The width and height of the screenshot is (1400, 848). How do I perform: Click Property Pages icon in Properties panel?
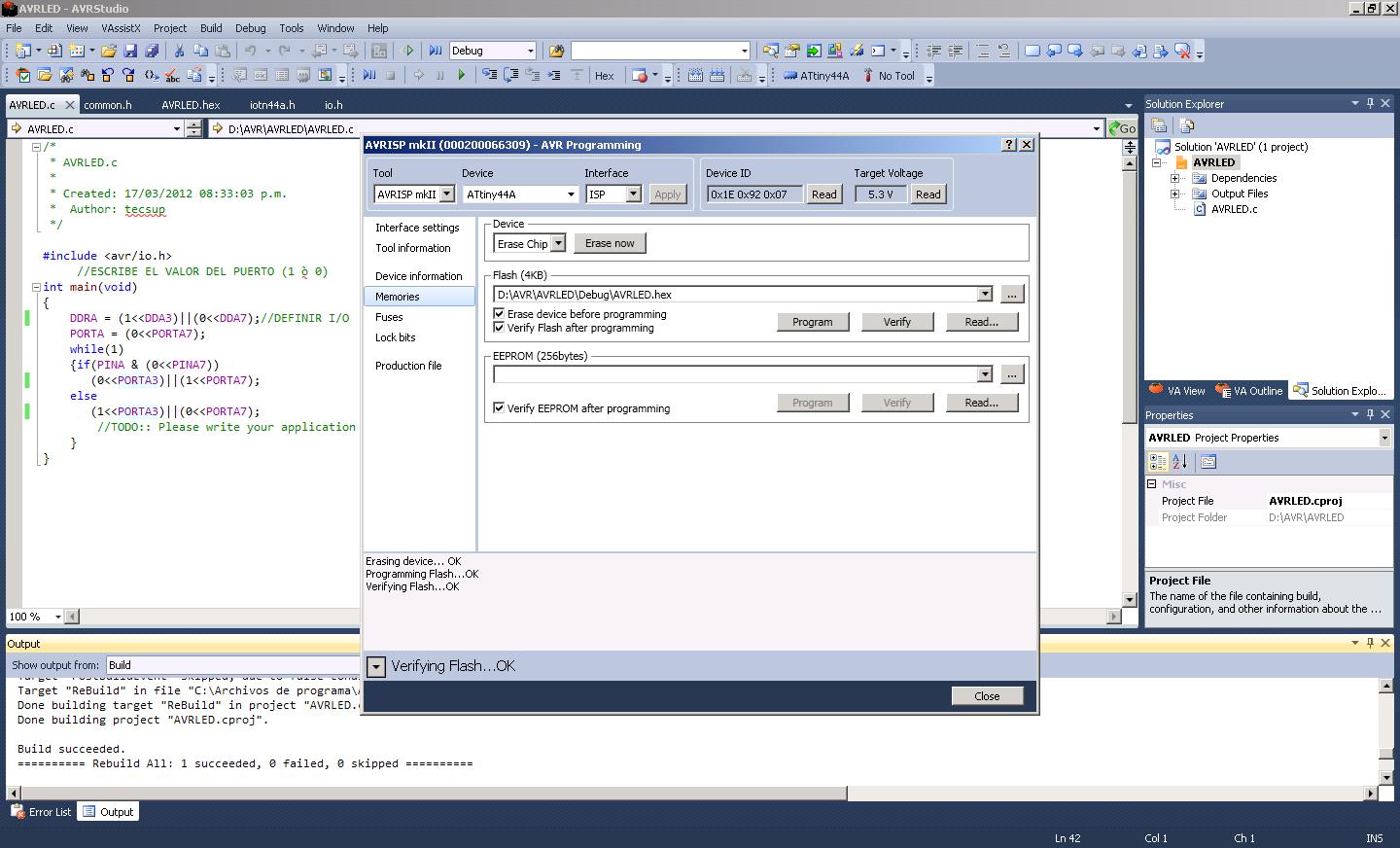pos(1208,462)
